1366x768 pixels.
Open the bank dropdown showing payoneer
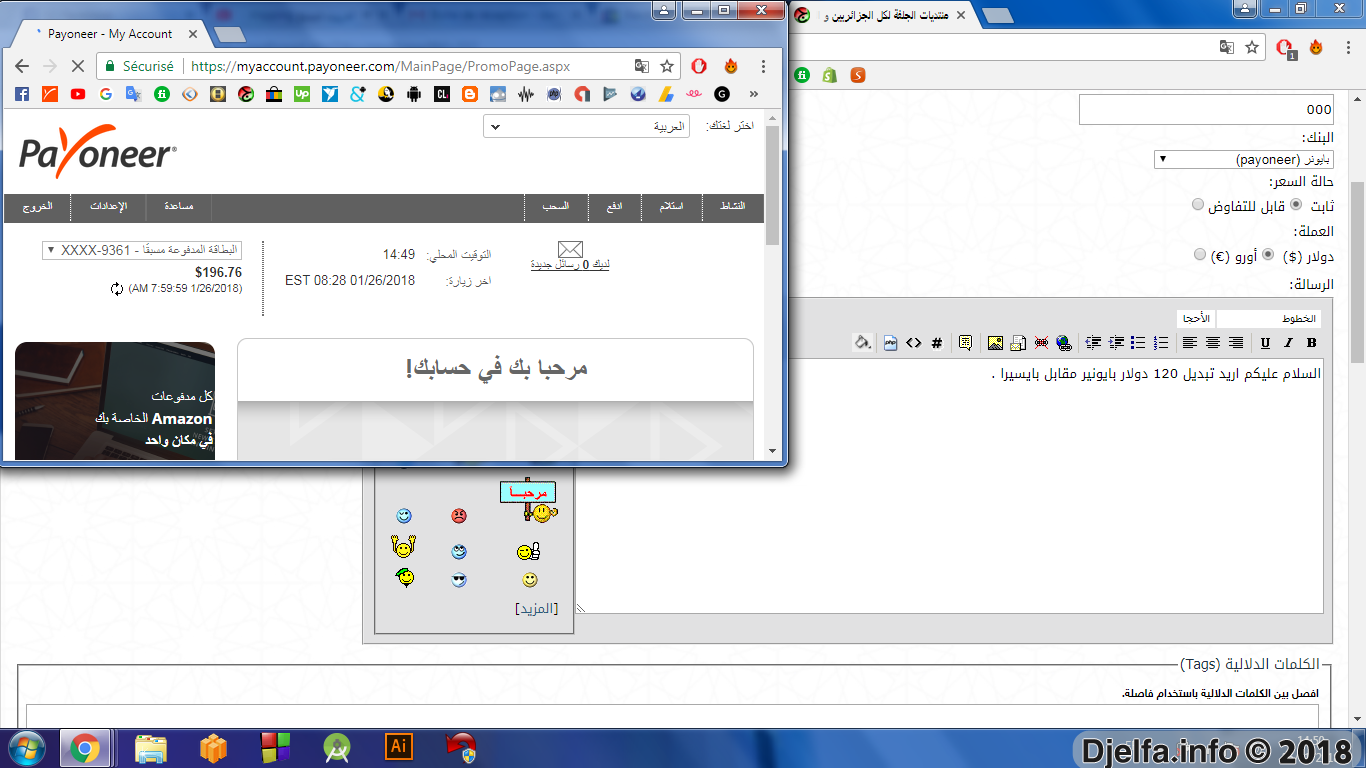pyautogui.click(x=1243, y=159)
